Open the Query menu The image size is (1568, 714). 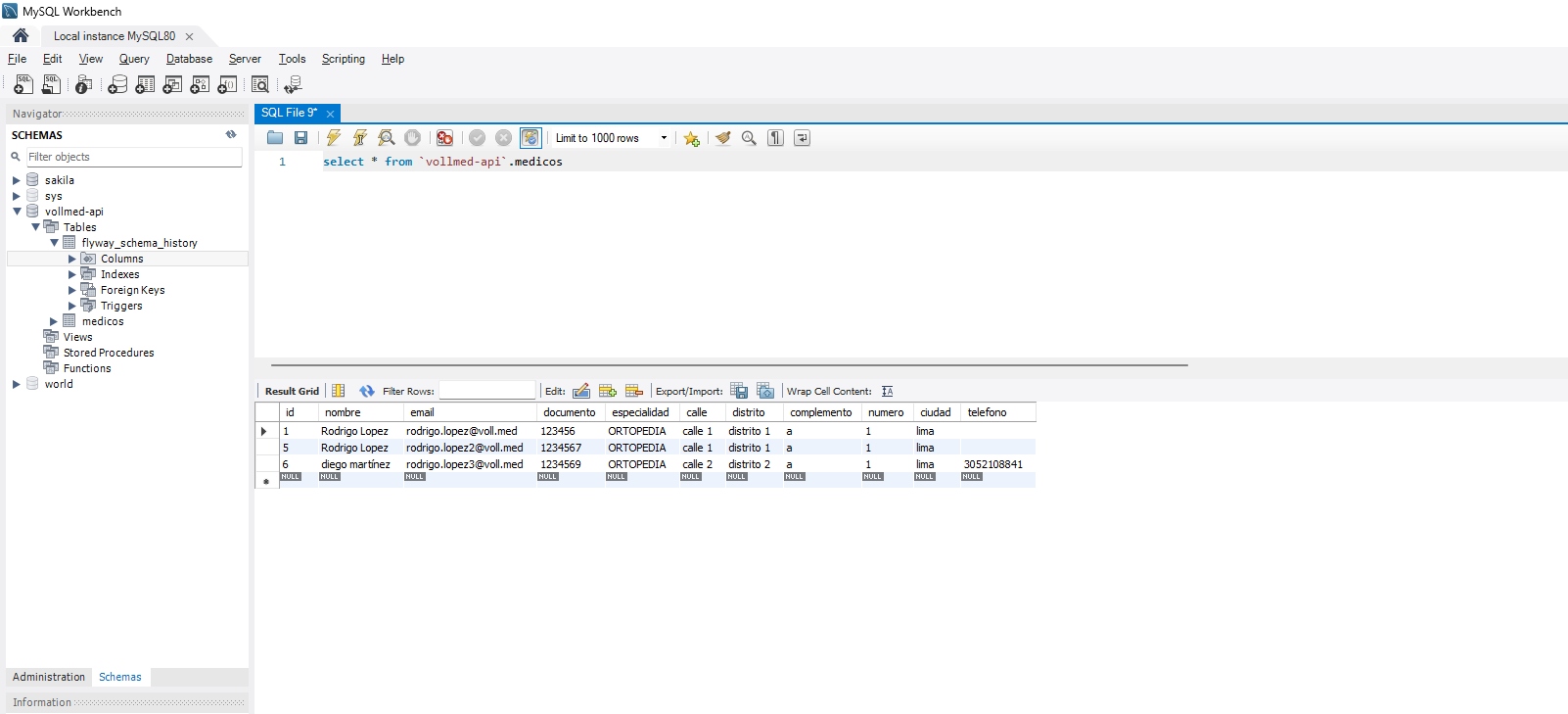click(x=134, y=59)
